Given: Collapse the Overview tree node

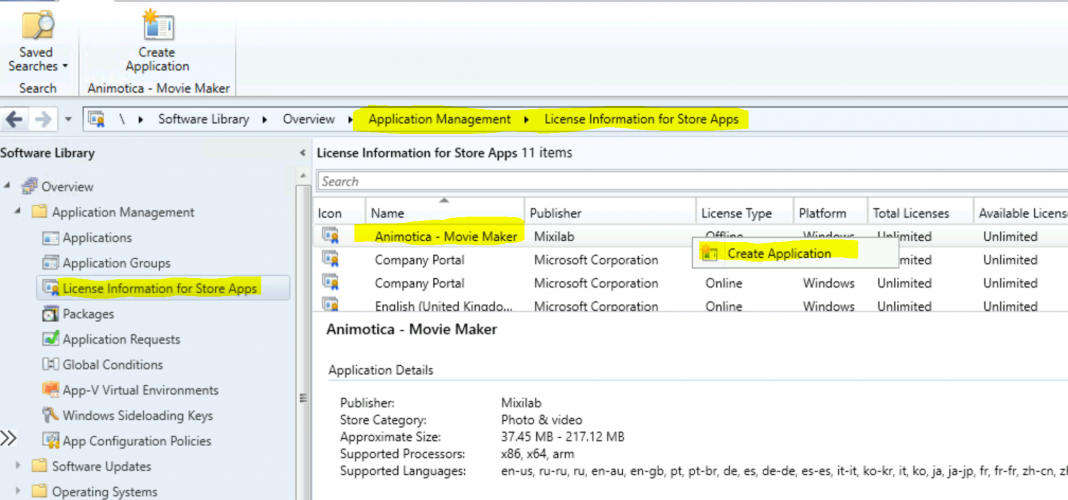Looking at the screenshot, I should 7,186.
